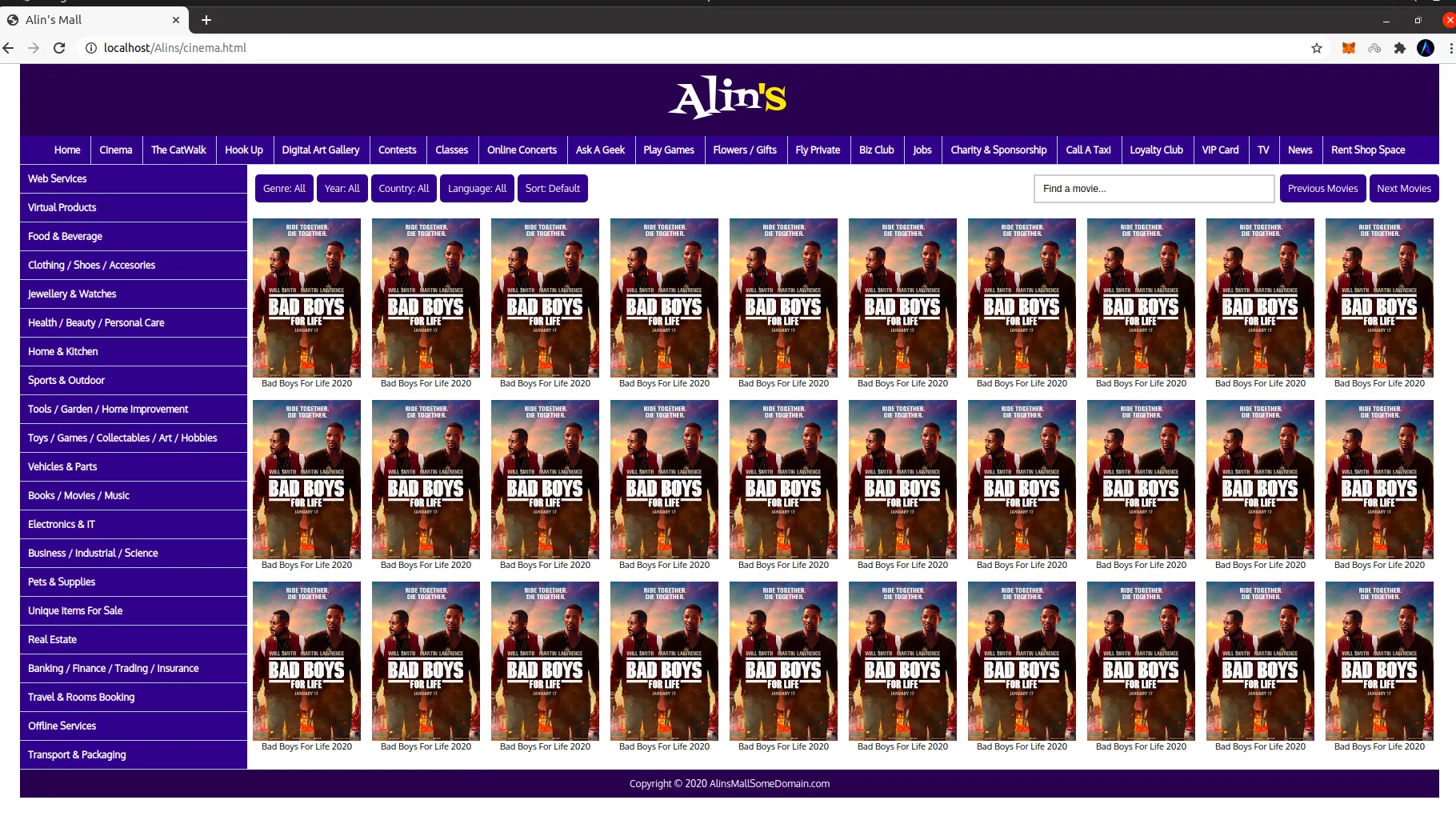Reload the page with refresh icon
This screenshot has height=828, width=1456.
pyautogui.click(x=59, y=48)
